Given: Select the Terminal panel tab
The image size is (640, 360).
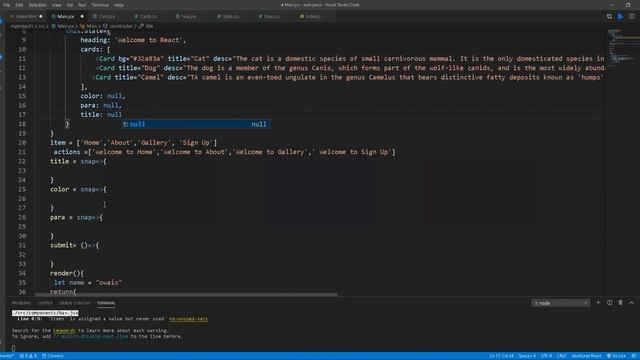Looking at the screenshot, I should pyautogui.click(x=106, y=303).
